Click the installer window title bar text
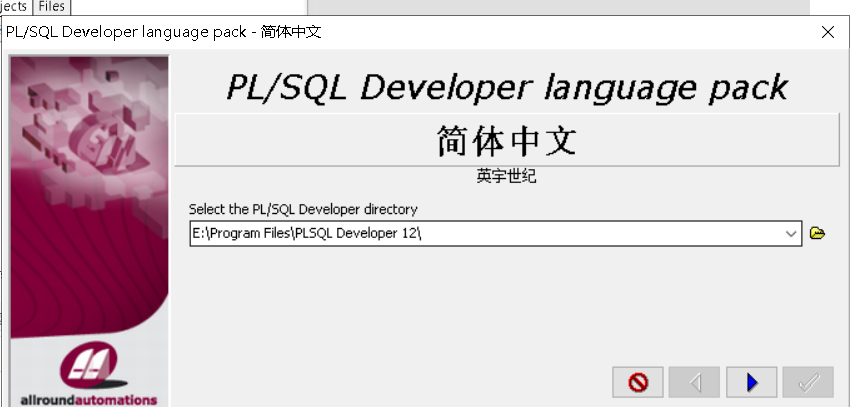 pos(163,31)
